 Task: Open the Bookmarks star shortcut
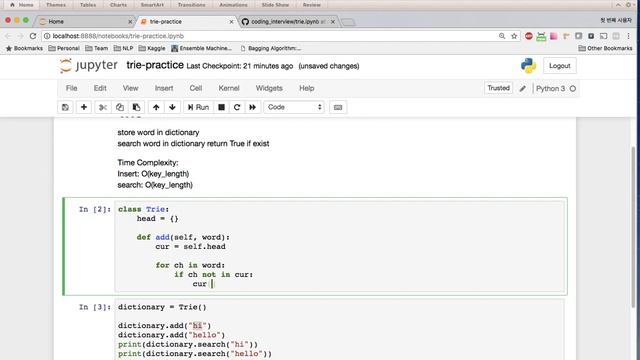(x=24, y=48)
